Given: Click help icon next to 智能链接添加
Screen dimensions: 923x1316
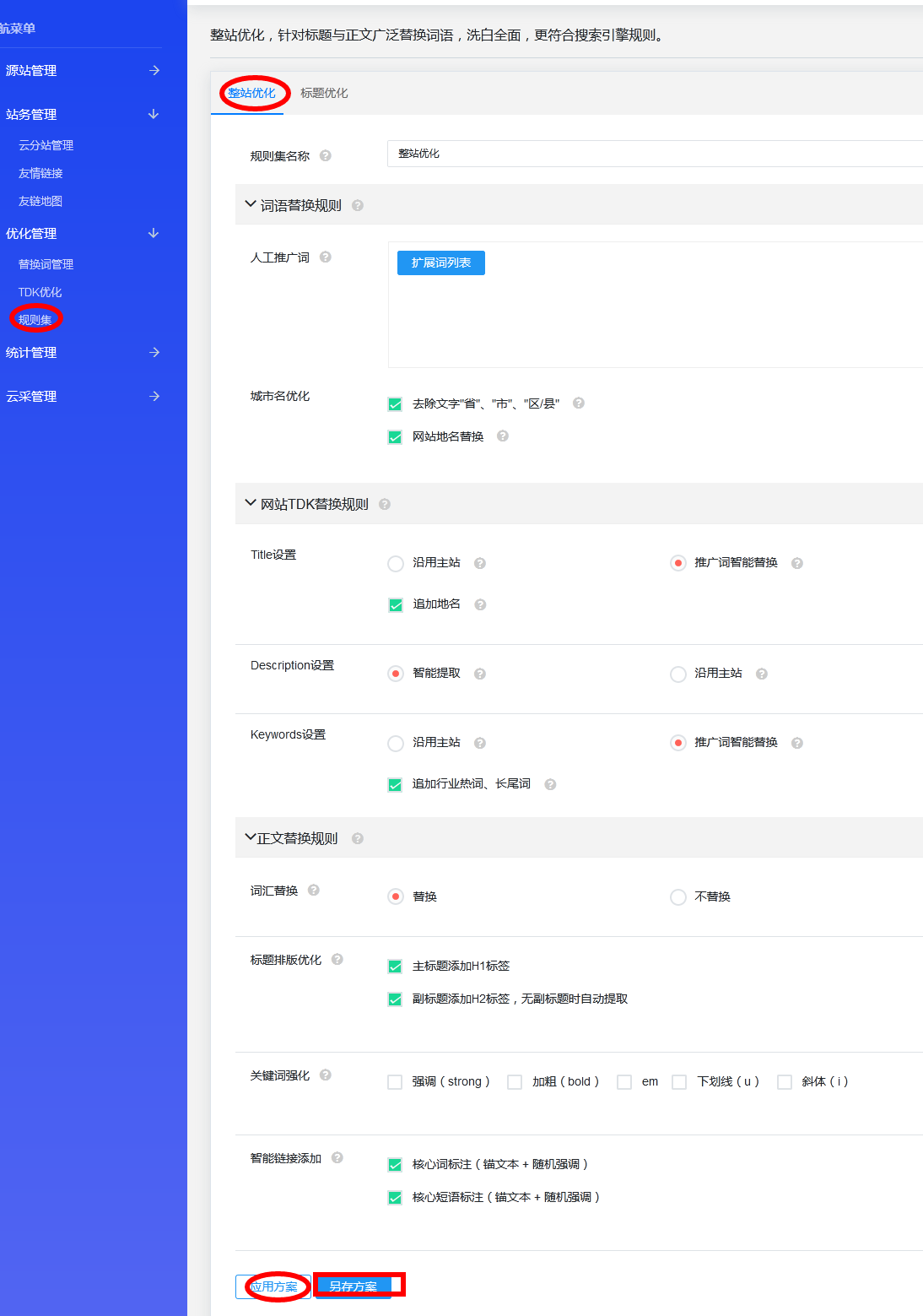Looking at the screenshot, I should point(337,1158).
